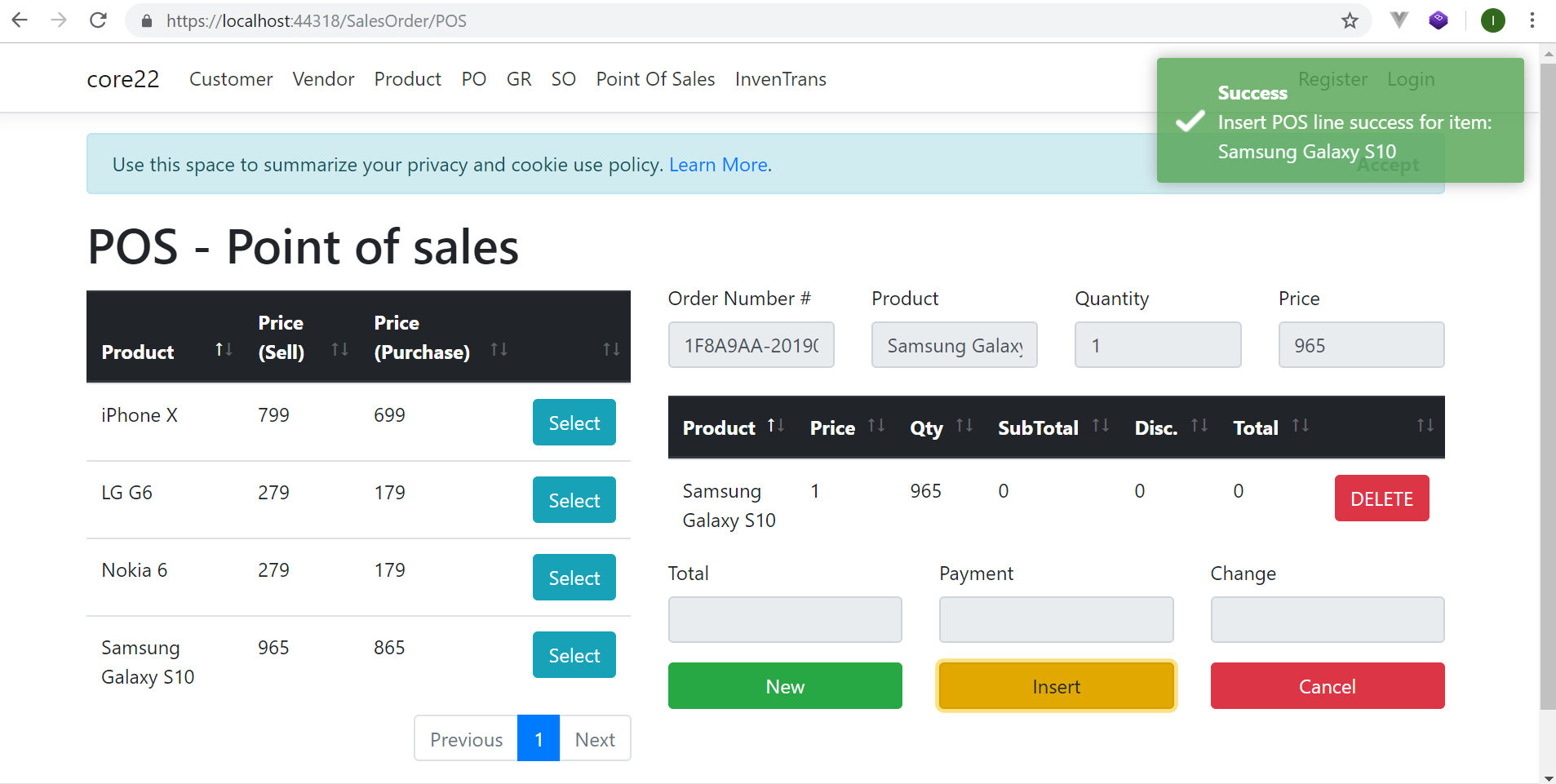The height and width of the screenshot is (784, 1556).
Task: Select page 1 in pagination
Action: tap(539, 739)
